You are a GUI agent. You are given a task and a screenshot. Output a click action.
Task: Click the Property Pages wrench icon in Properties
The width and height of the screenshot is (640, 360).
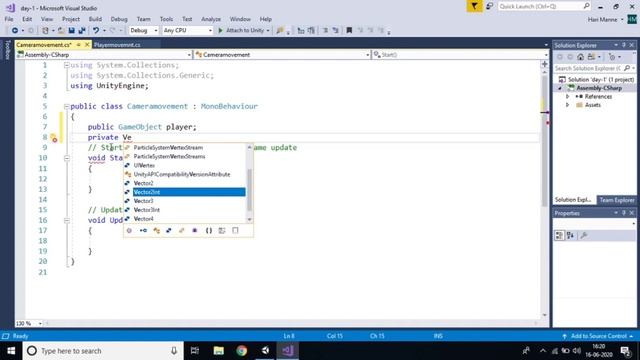pos(584,235)
